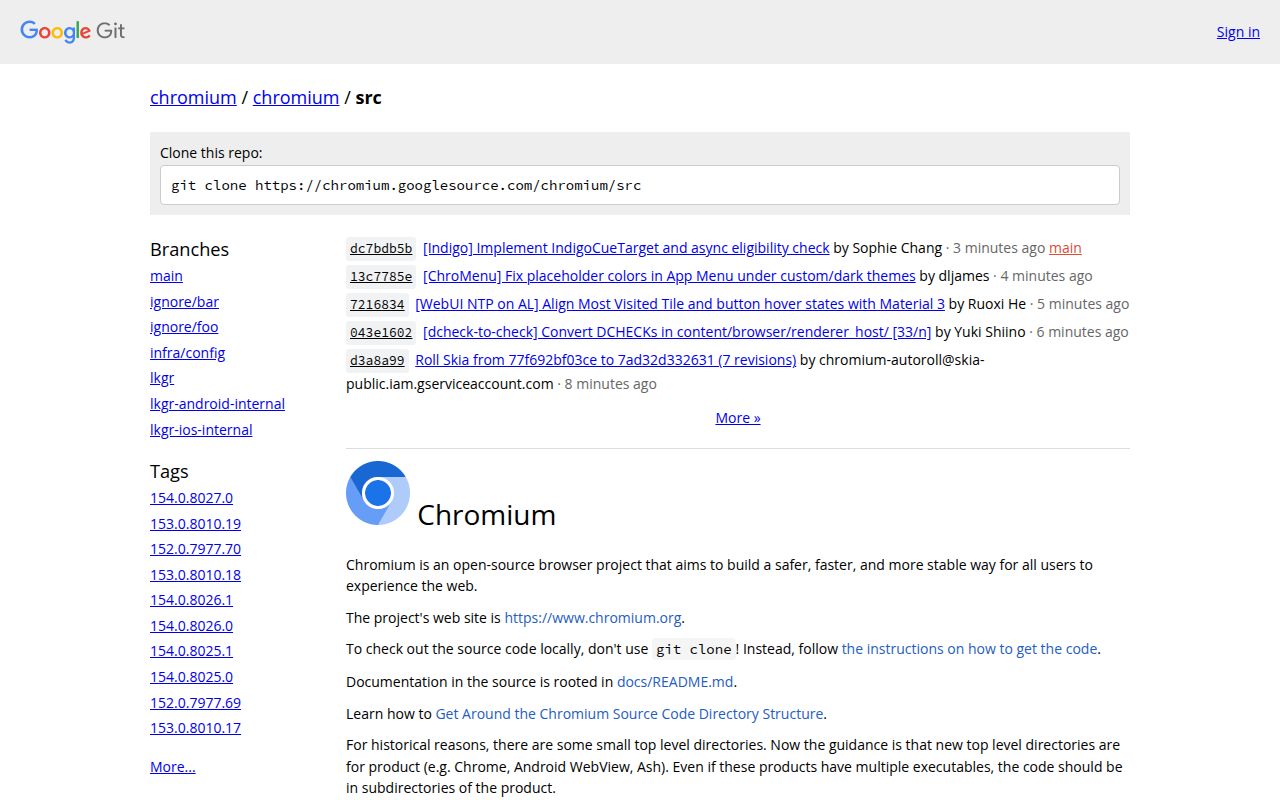Open the instructions on how to get the code
Image resolution: width=1280 pixels, height=800 pixels.
pos(969,649)
